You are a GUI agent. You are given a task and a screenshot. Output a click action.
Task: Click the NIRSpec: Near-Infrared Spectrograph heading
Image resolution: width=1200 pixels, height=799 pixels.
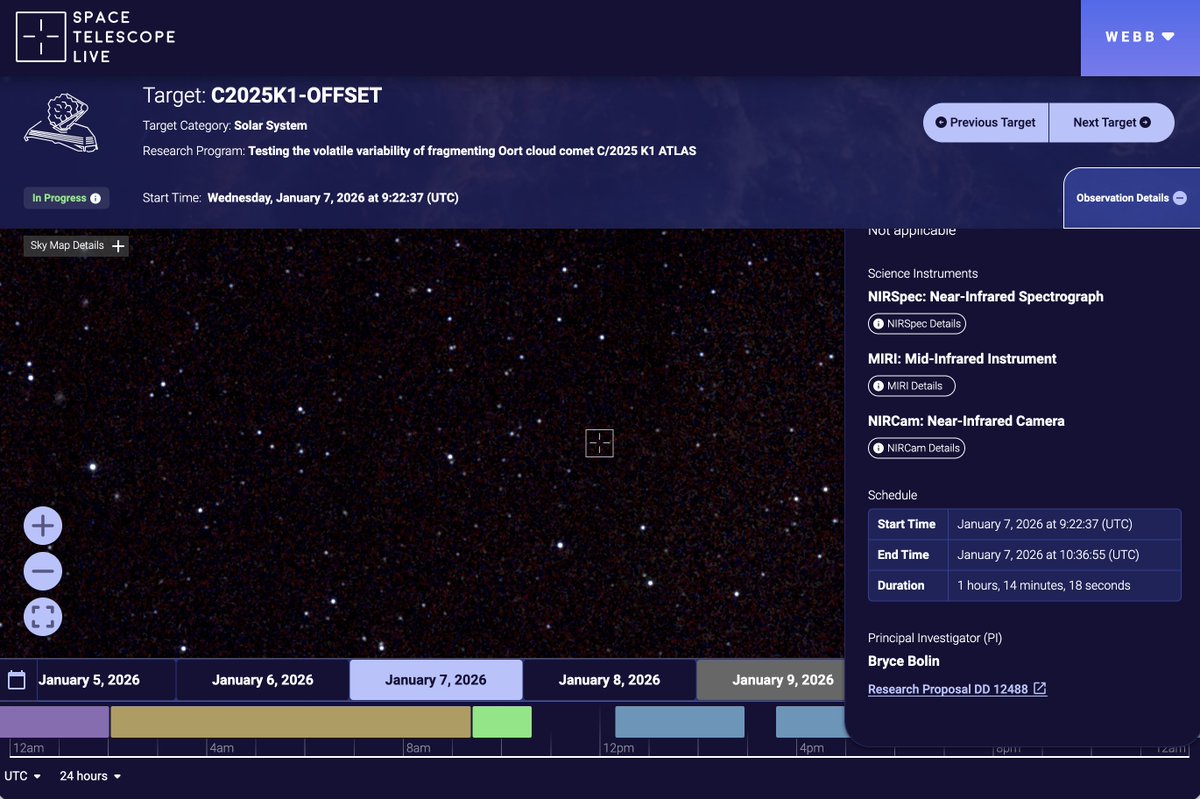[x=986, y=296]
